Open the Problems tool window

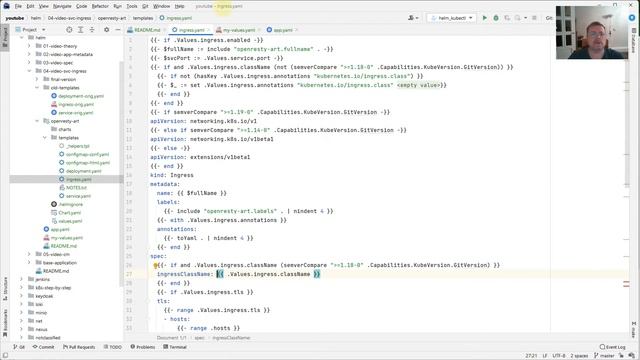pyautogui.click(x=142, y=347)
